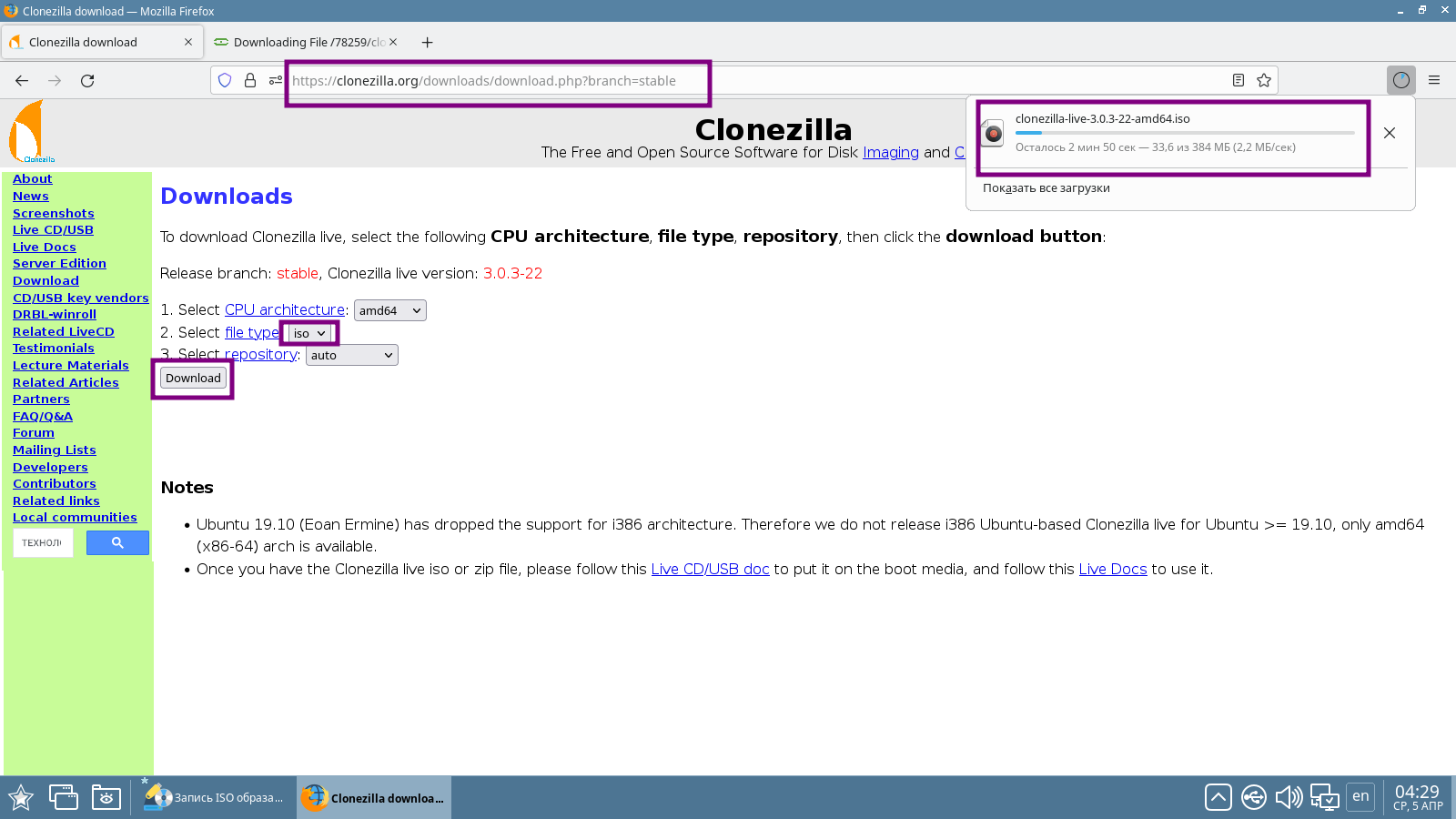The width and height of the screenshot is (1456, 819).
Task: Click the en keyboard layout indicator
Action: 1360,796
